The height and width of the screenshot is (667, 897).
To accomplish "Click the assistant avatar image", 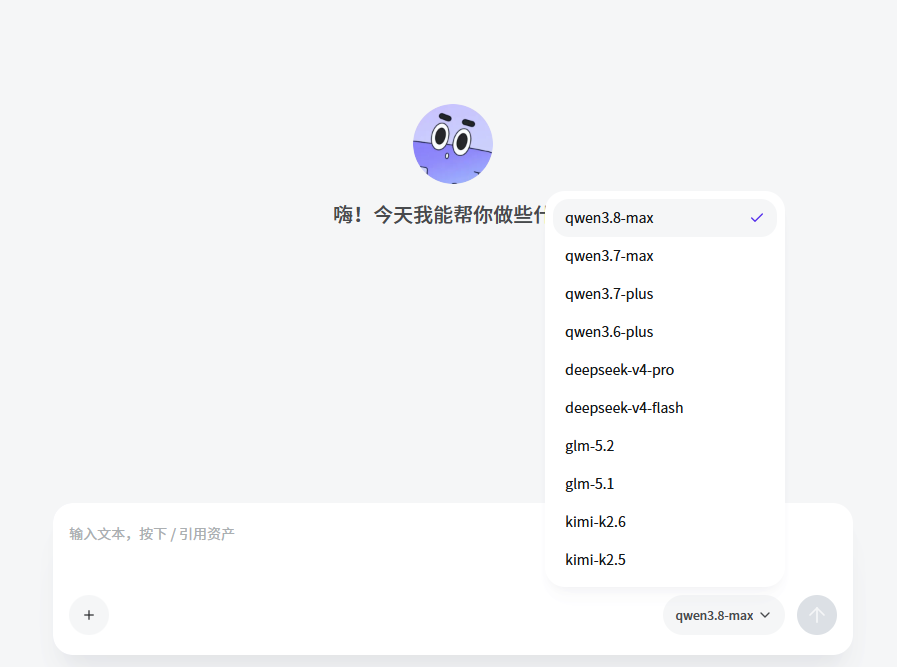I will click(453, 144).
